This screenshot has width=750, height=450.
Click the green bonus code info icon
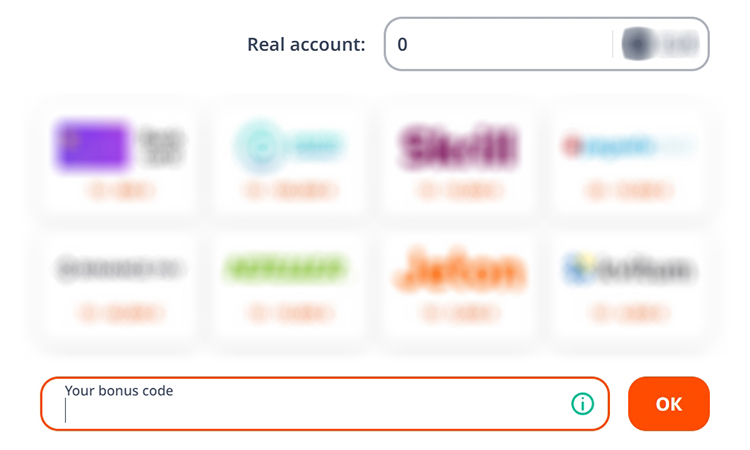tap(582, 403)
